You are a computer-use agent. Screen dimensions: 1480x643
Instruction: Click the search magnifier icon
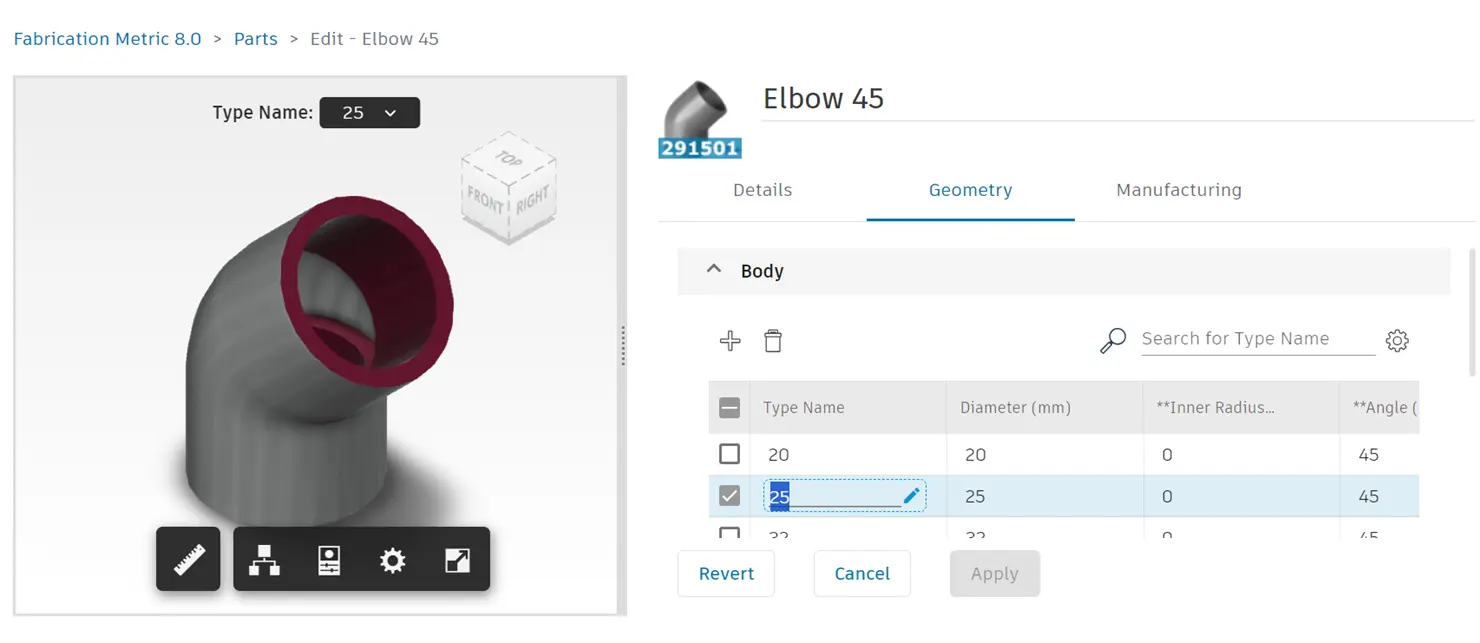[1112, 340]
